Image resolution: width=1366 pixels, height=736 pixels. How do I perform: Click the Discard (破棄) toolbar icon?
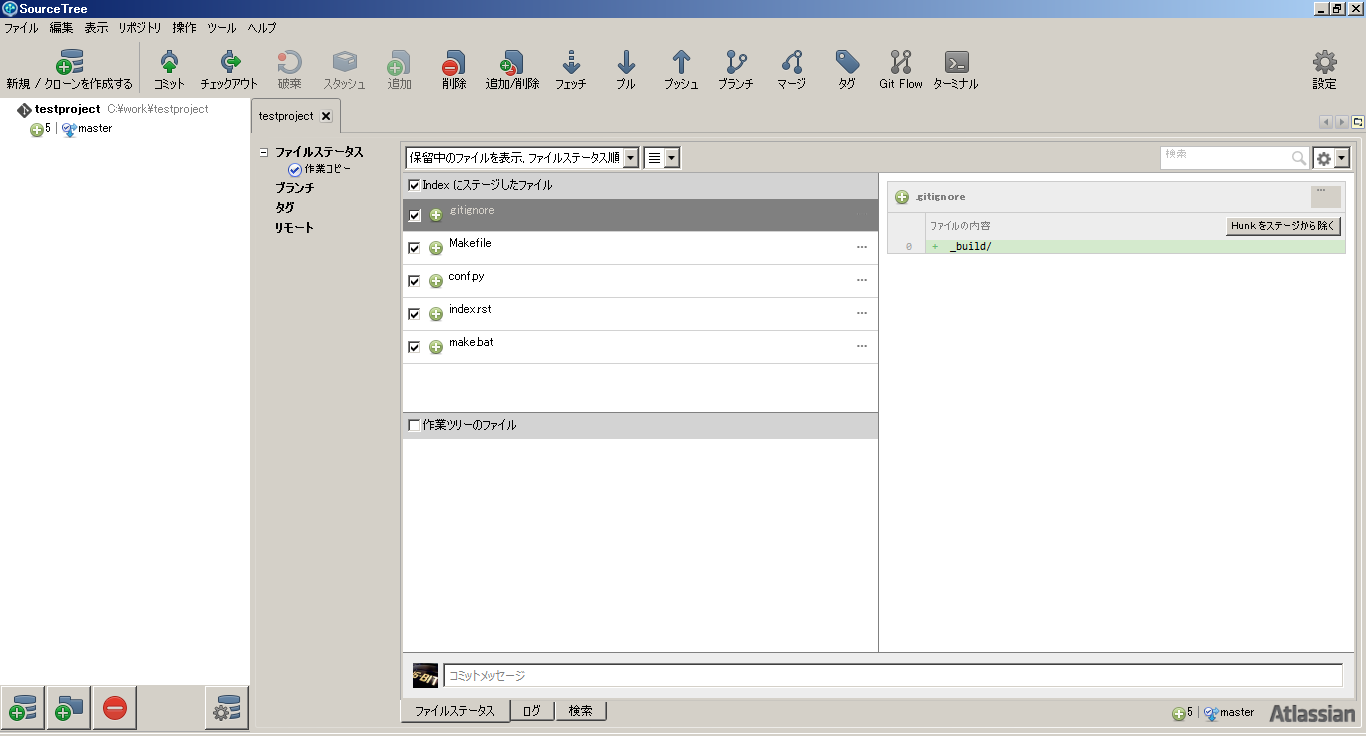pos(289,63)
